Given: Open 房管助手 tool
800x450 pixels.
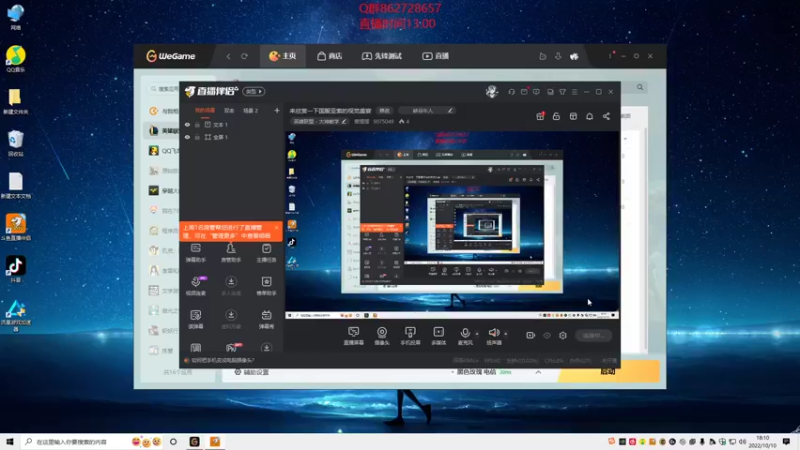Looking at the screenshot, I should tap(231, 253).
